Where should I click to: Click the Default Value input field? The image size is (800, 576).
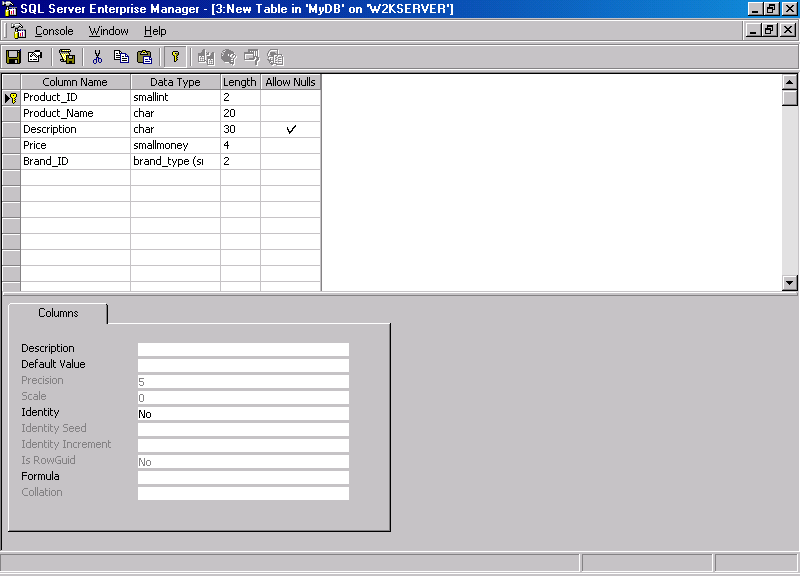243,365
